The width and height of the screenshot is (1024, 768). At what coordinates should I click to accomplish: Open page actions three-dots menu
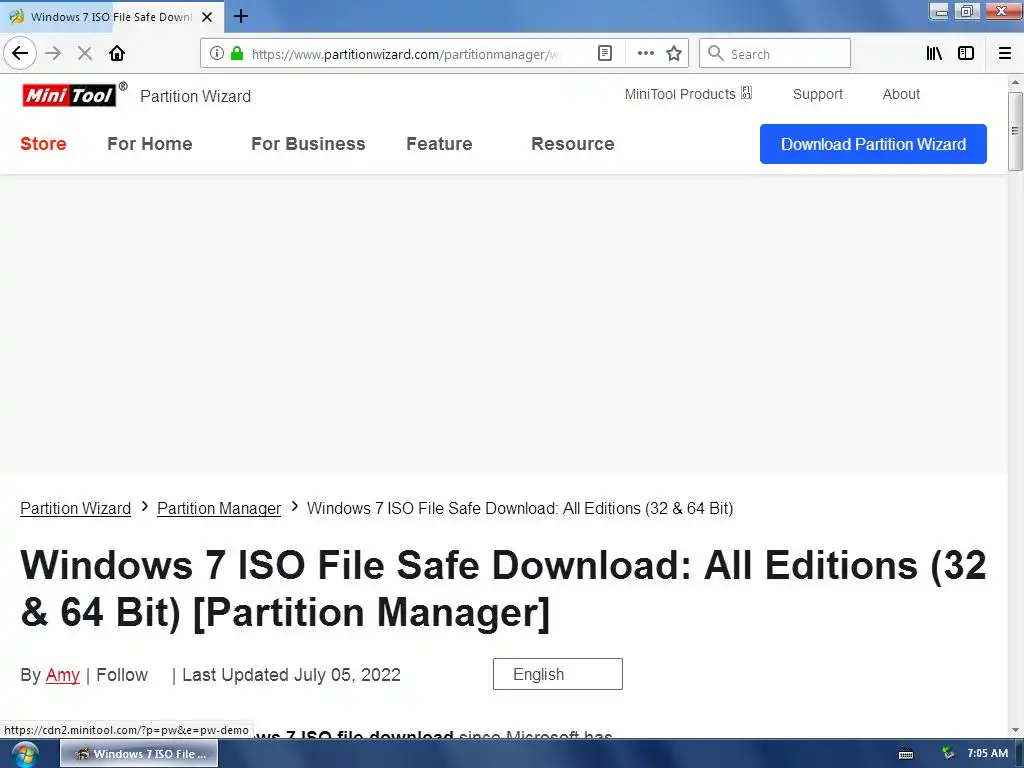645,53
